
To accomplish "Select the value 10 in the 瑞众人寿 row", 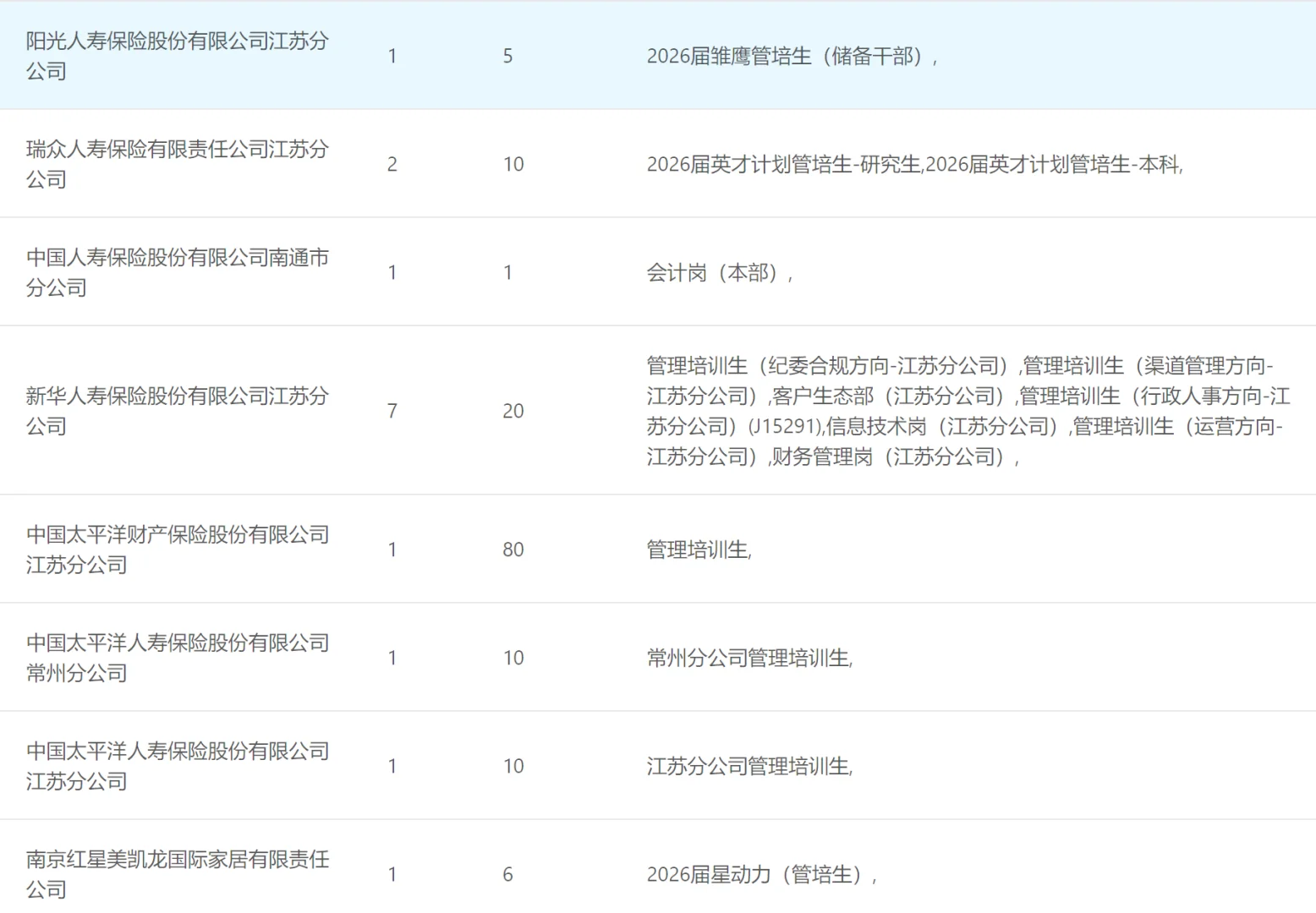I will (x=513, y=164).
